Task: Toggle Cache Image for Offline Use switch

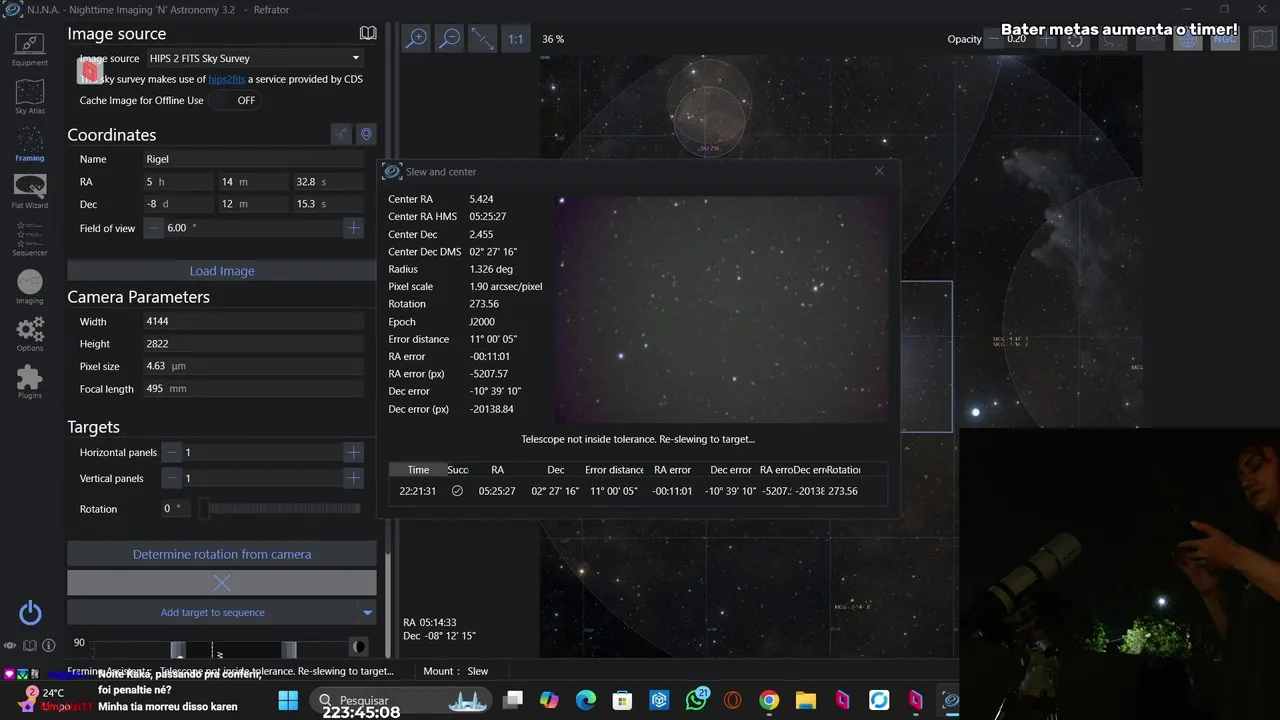Action: (236, 100)
